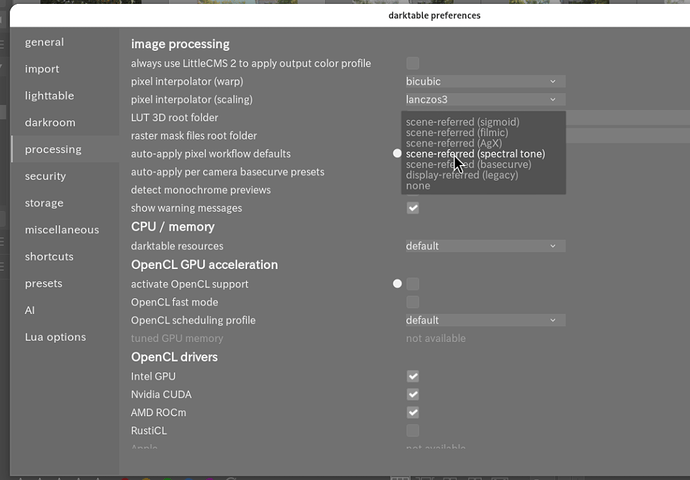
Task: Open the presets preferences tab
Action: (x=65, y=284)
